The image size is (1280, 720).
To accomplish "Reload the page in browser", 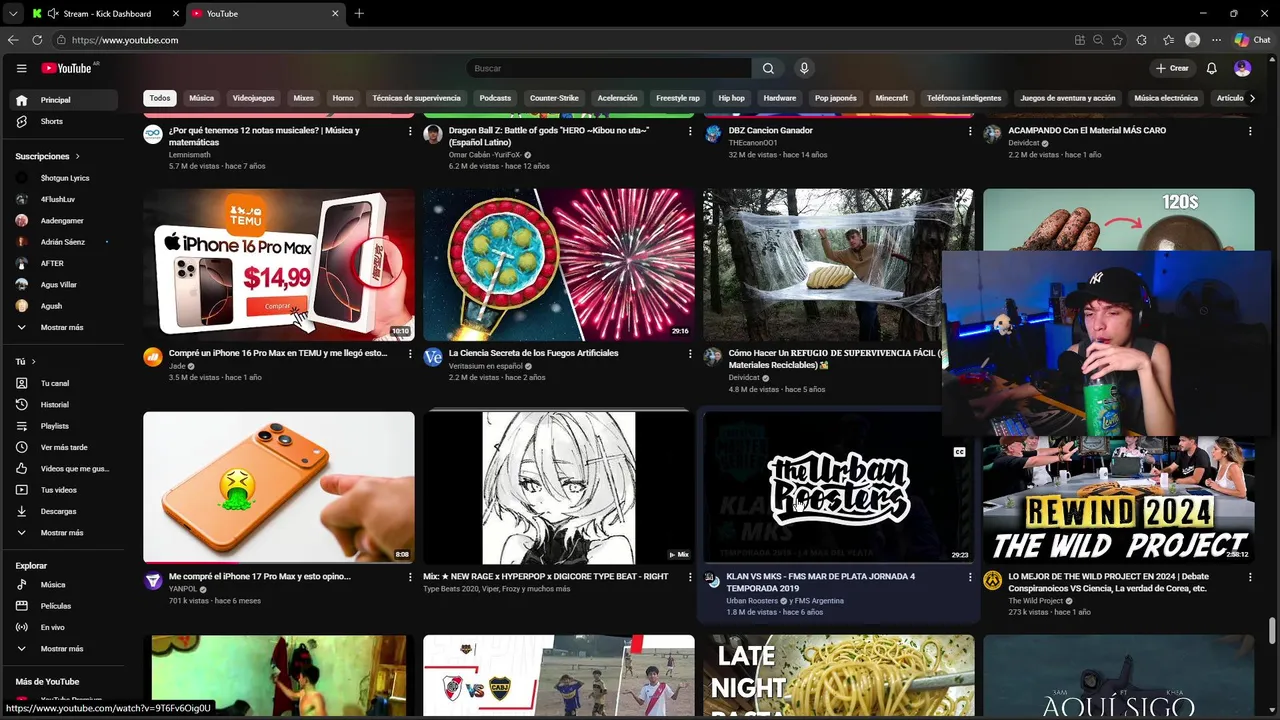I will pyautogui.click(x=37, y=40).
